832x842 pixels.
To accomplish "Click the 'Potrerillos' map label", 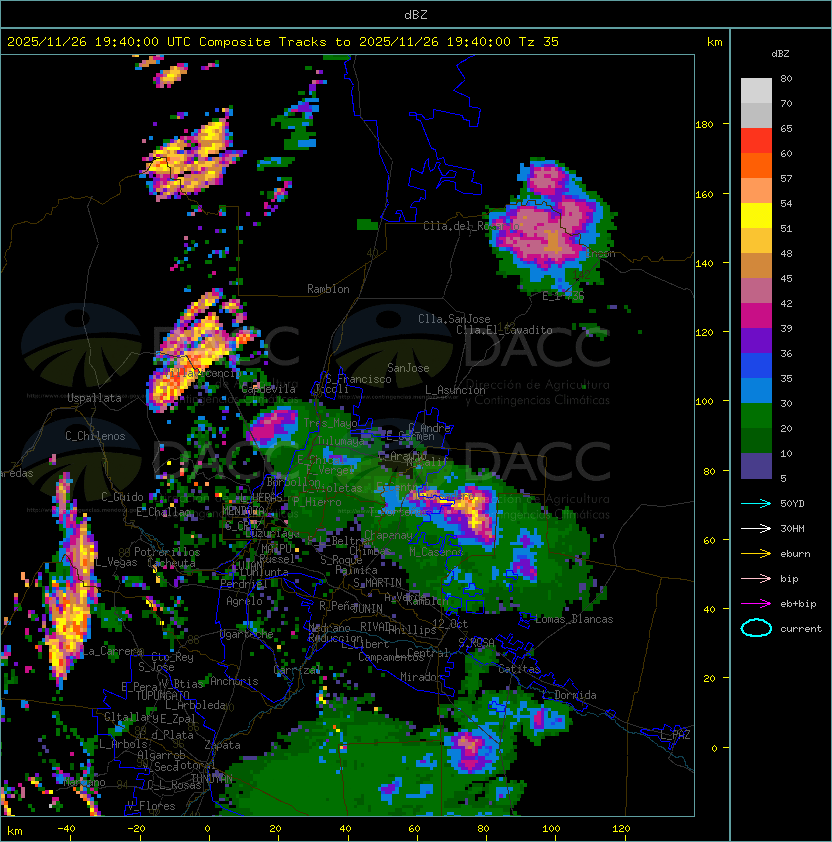I will pos(167,552).
